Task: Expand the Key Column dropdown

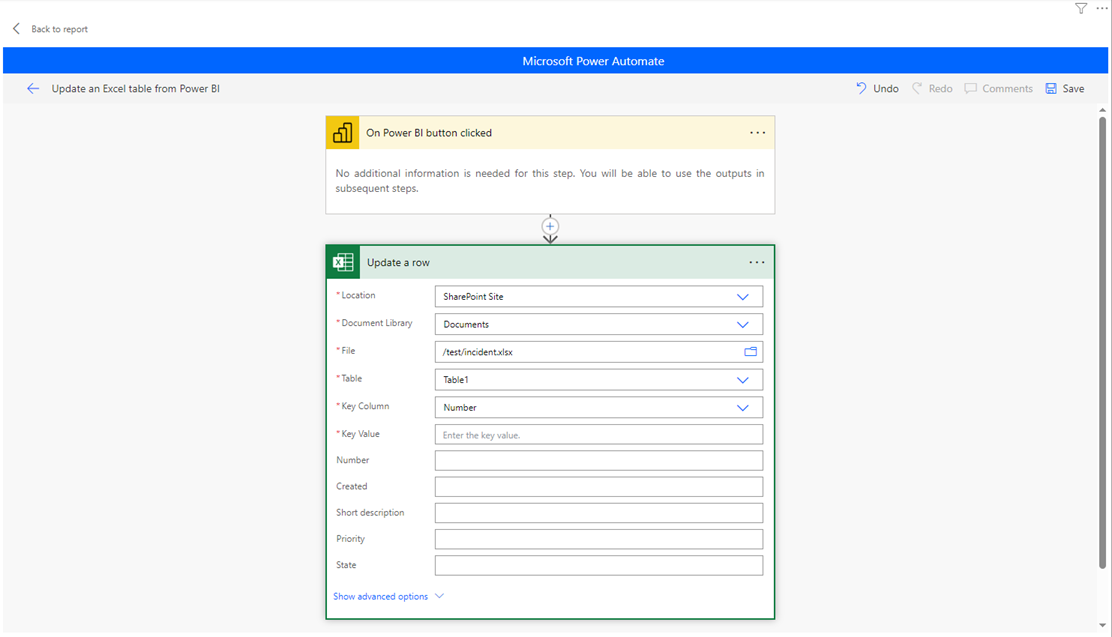Action: coord(743,407)
